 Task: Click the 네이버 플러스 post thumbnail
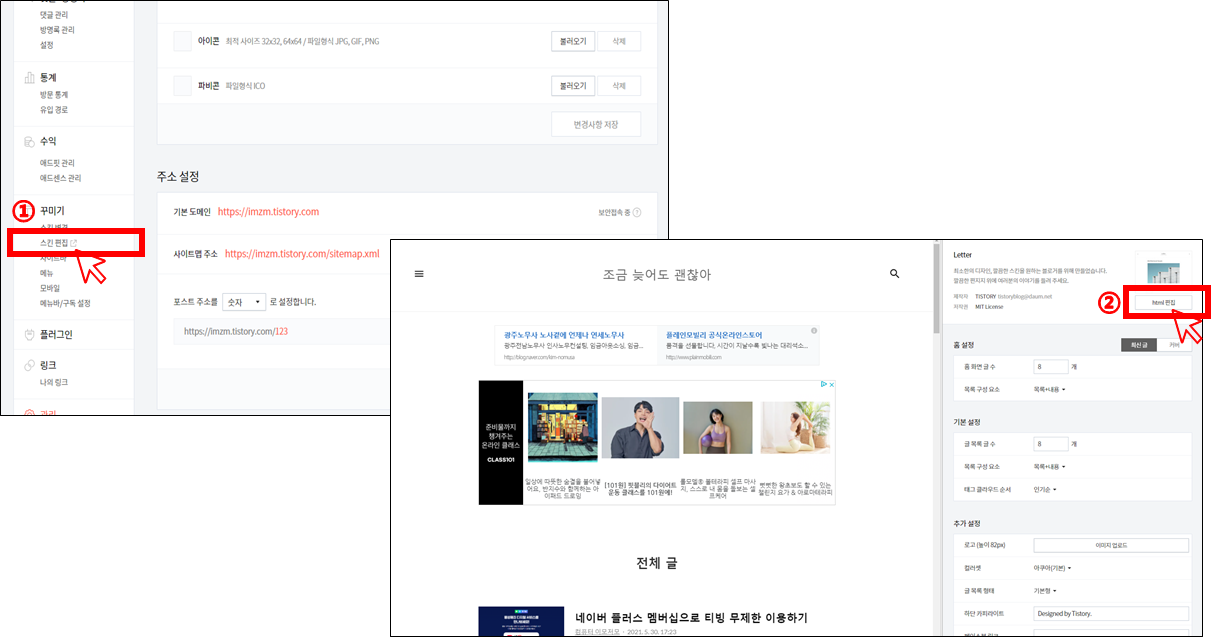[x=520, y=621]
